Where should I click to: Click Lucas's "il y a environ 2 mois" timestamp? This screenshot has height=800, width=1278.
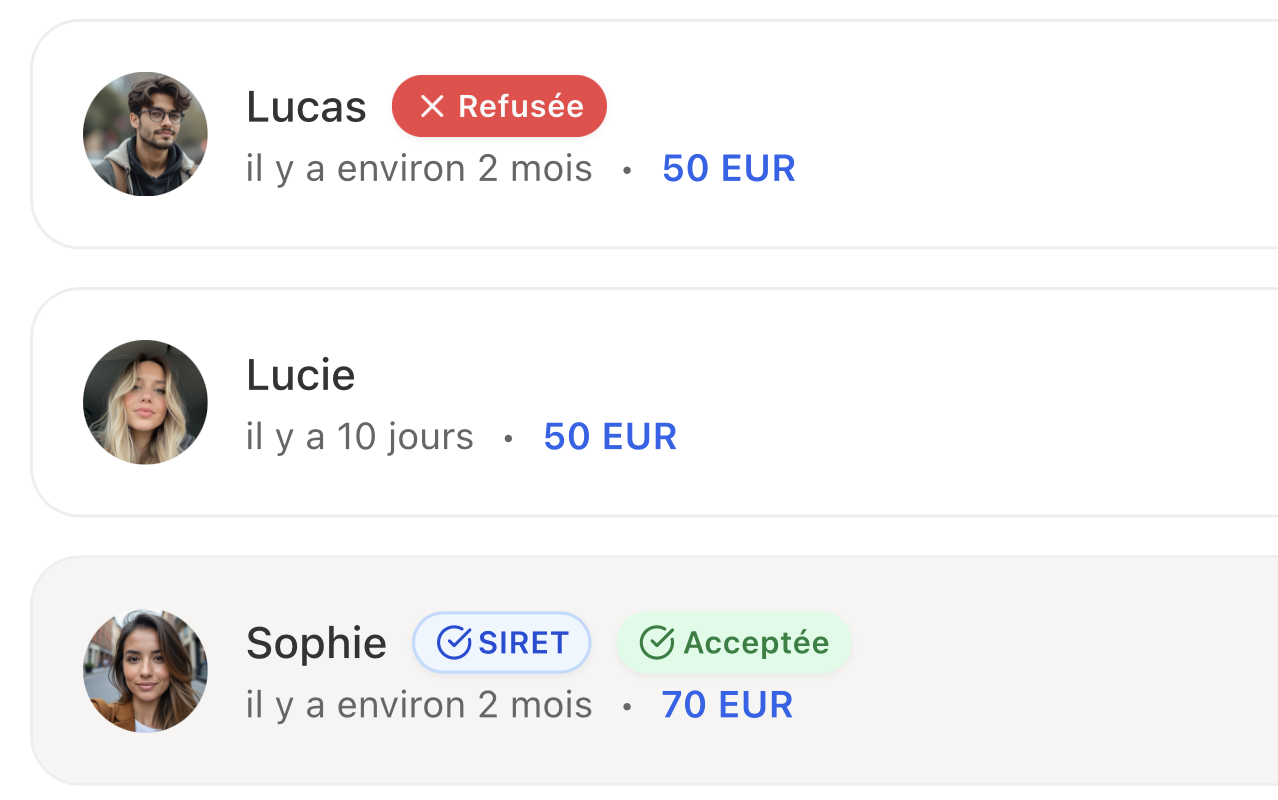419,169
